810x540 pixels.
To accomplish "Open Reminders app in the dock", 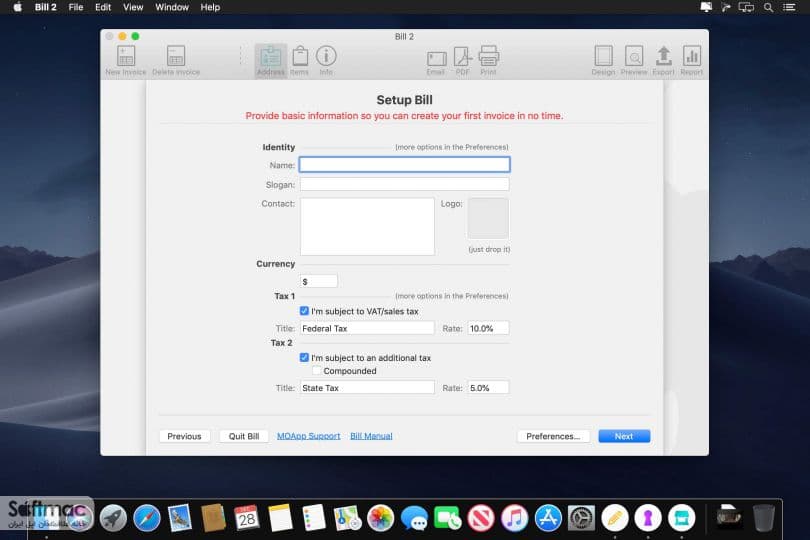I will coord(314,518).
